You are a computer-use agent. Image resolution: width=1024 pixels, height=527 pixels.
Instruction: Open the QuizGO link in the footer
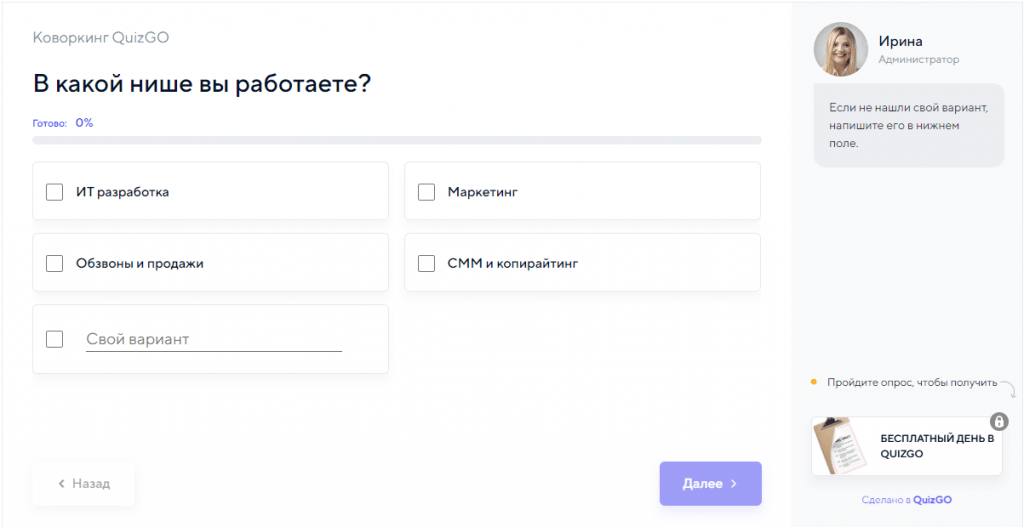pos(932,500)
